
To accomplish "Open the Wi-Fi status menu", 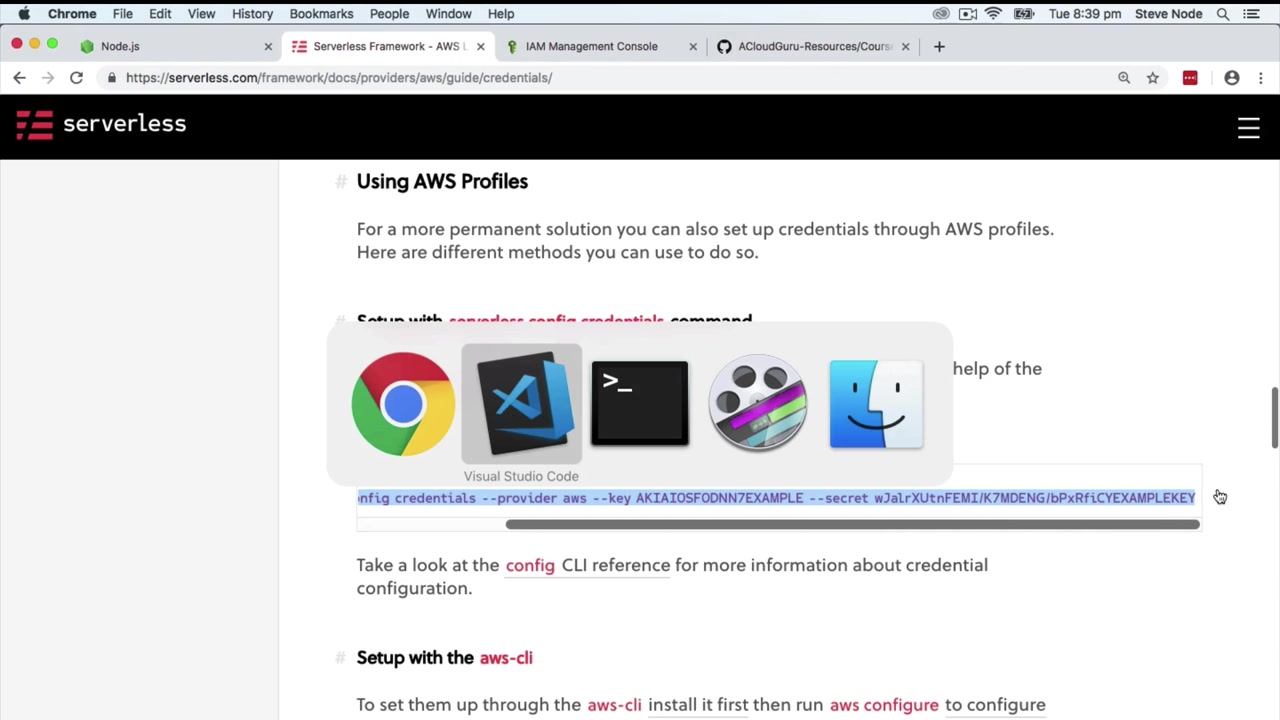I will click(993, 14).
